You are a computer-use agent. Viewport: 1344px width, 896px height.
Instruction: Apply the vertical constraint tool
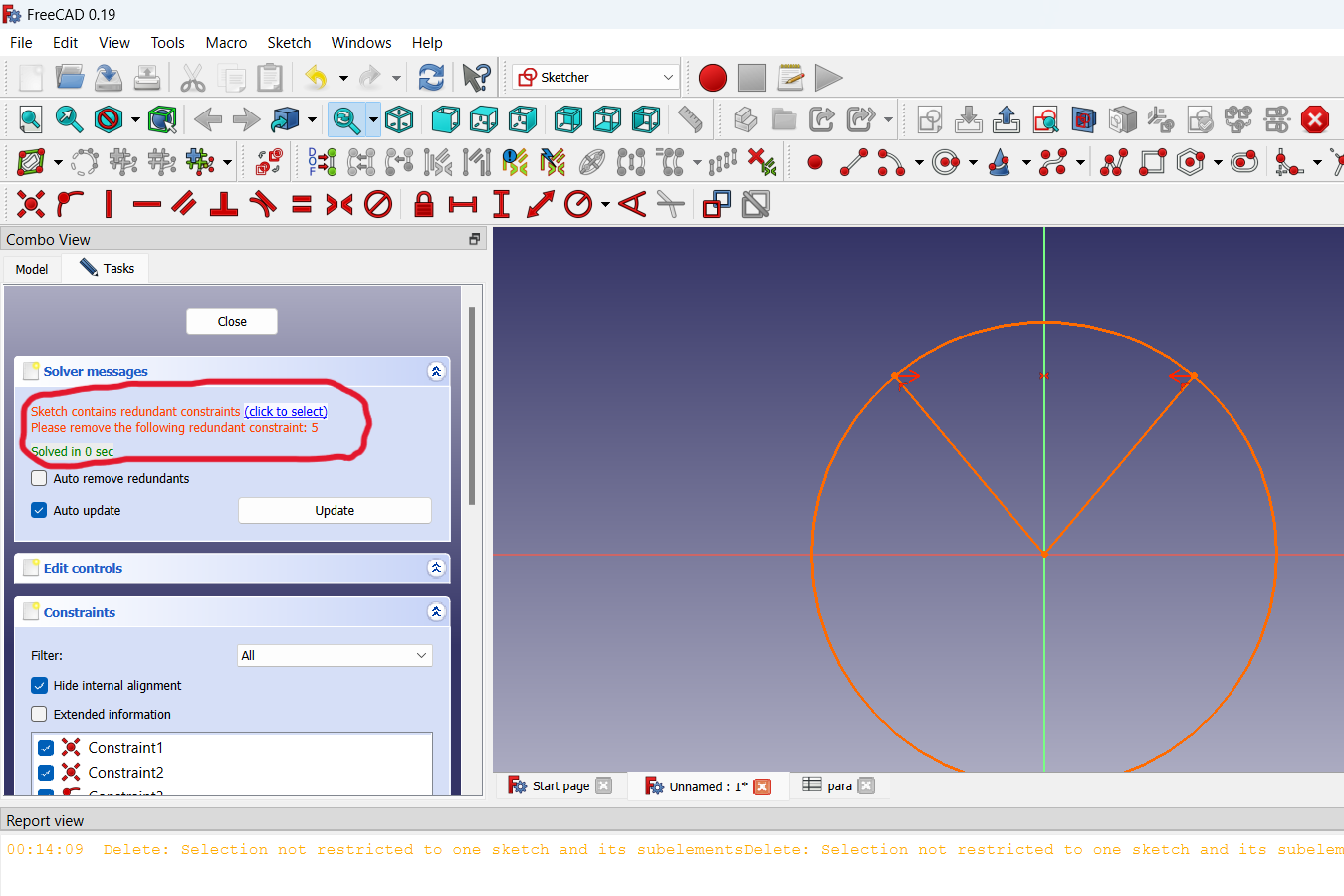click(109, 204)
